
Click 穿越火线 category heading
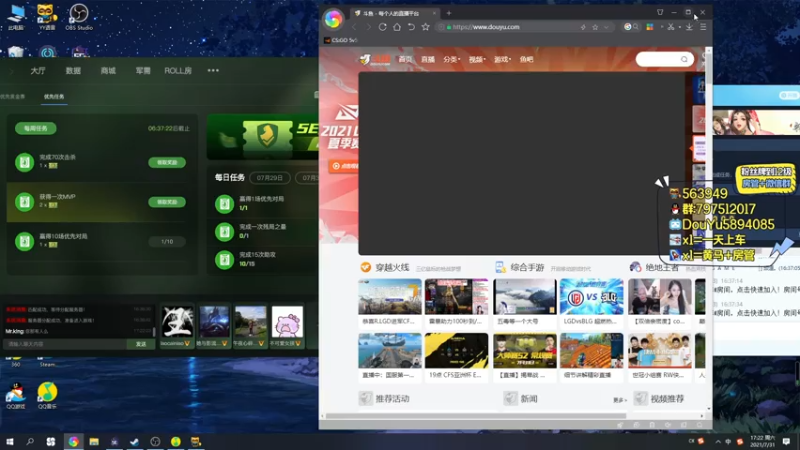click(392, 267)
